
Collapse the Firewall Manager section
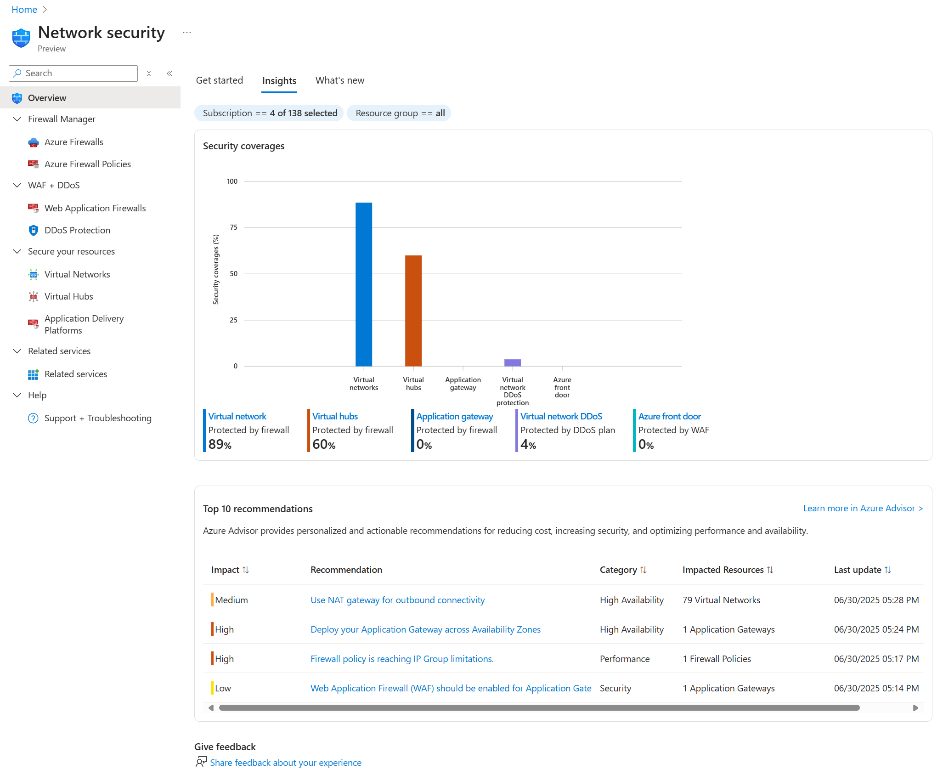(x=17, y=119)
